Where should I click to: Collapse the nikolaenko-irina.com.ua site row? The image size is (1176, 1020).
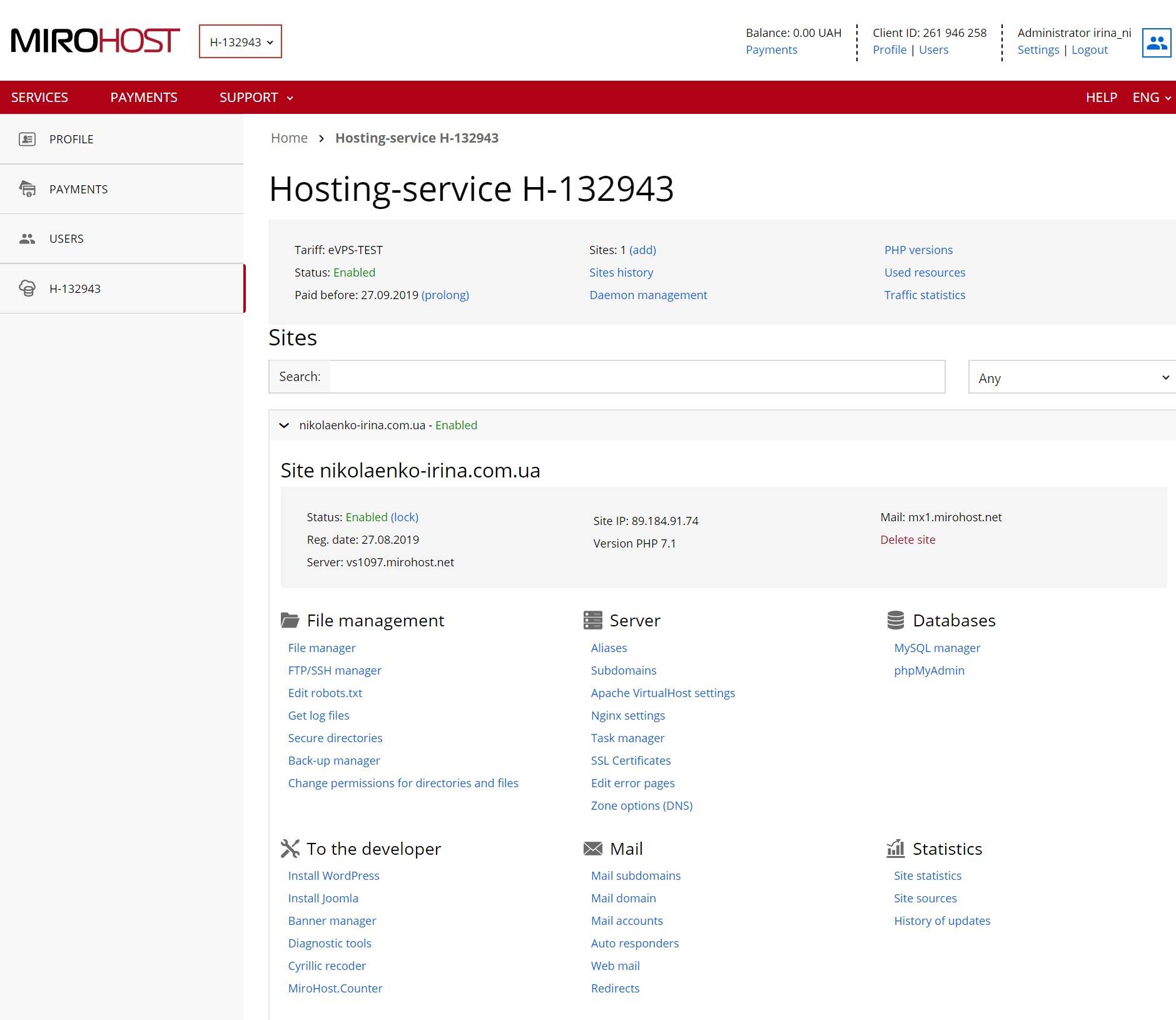[x=284, y=426]
